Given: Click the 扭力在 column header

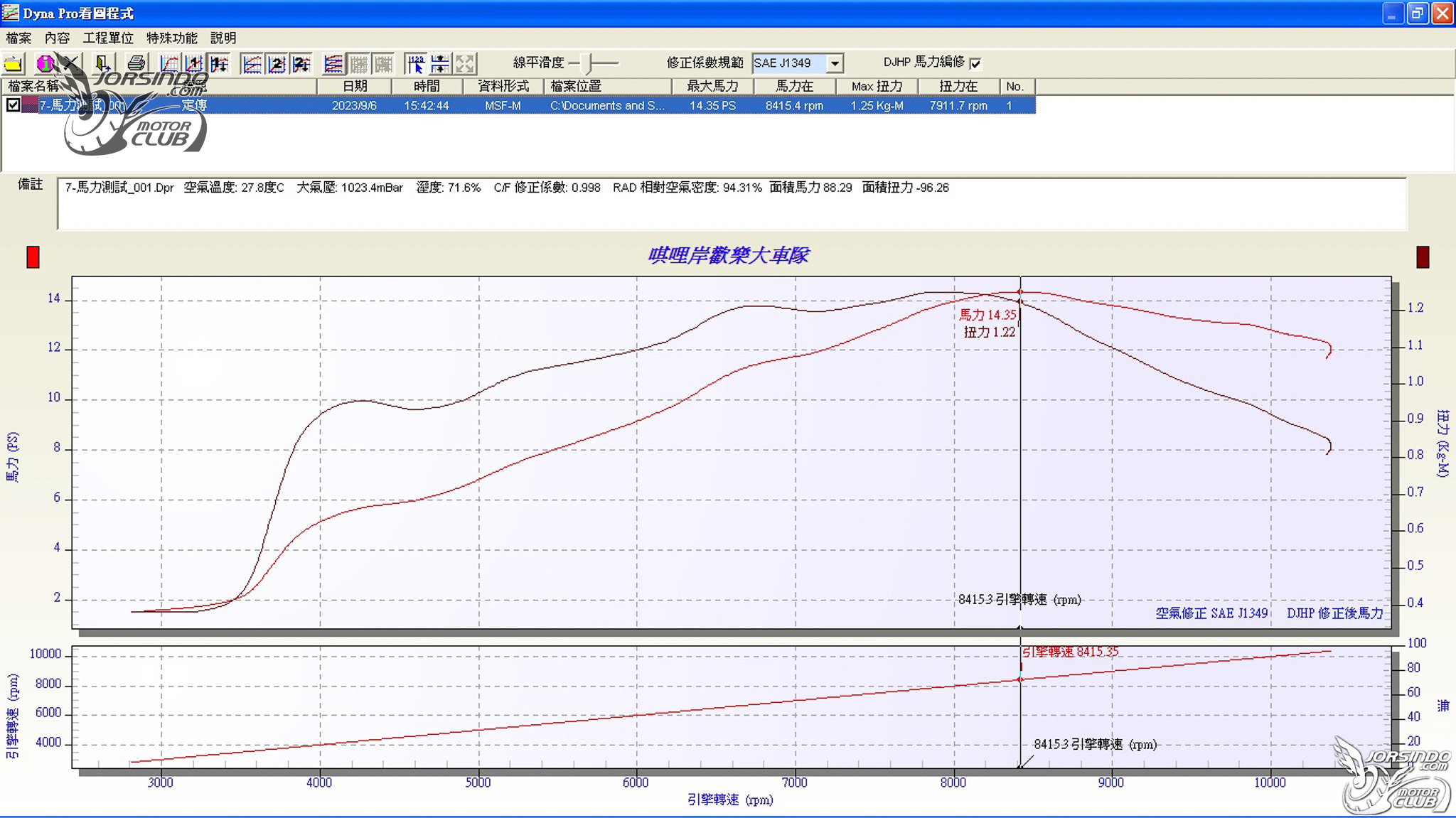Looking at the screenshot, I should click(x=958, y=86).
